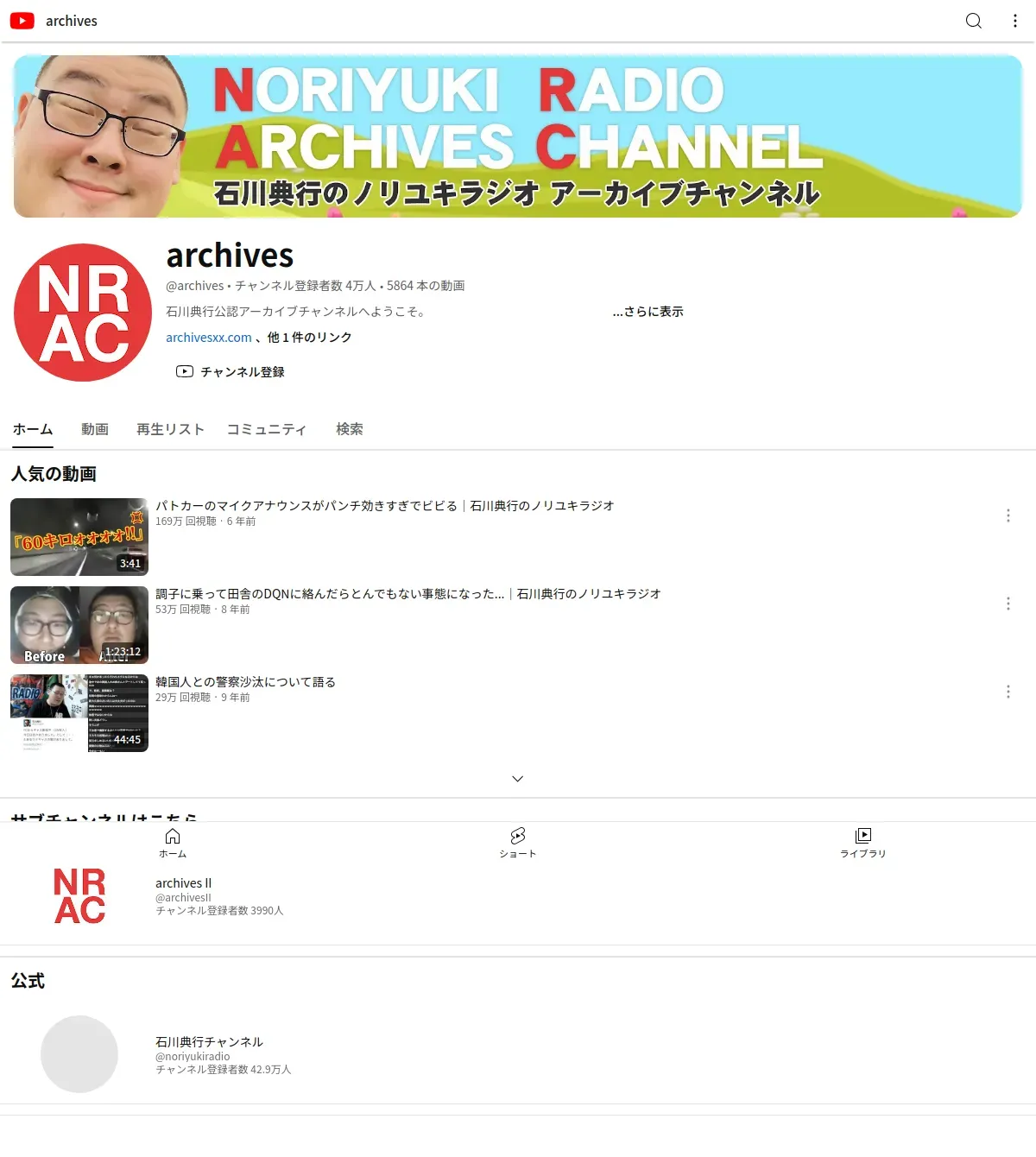This screenshot has width=1036, height=1157.
Task: Open the 石川典行チャンネル channel name
Action: coord(209,1042)
